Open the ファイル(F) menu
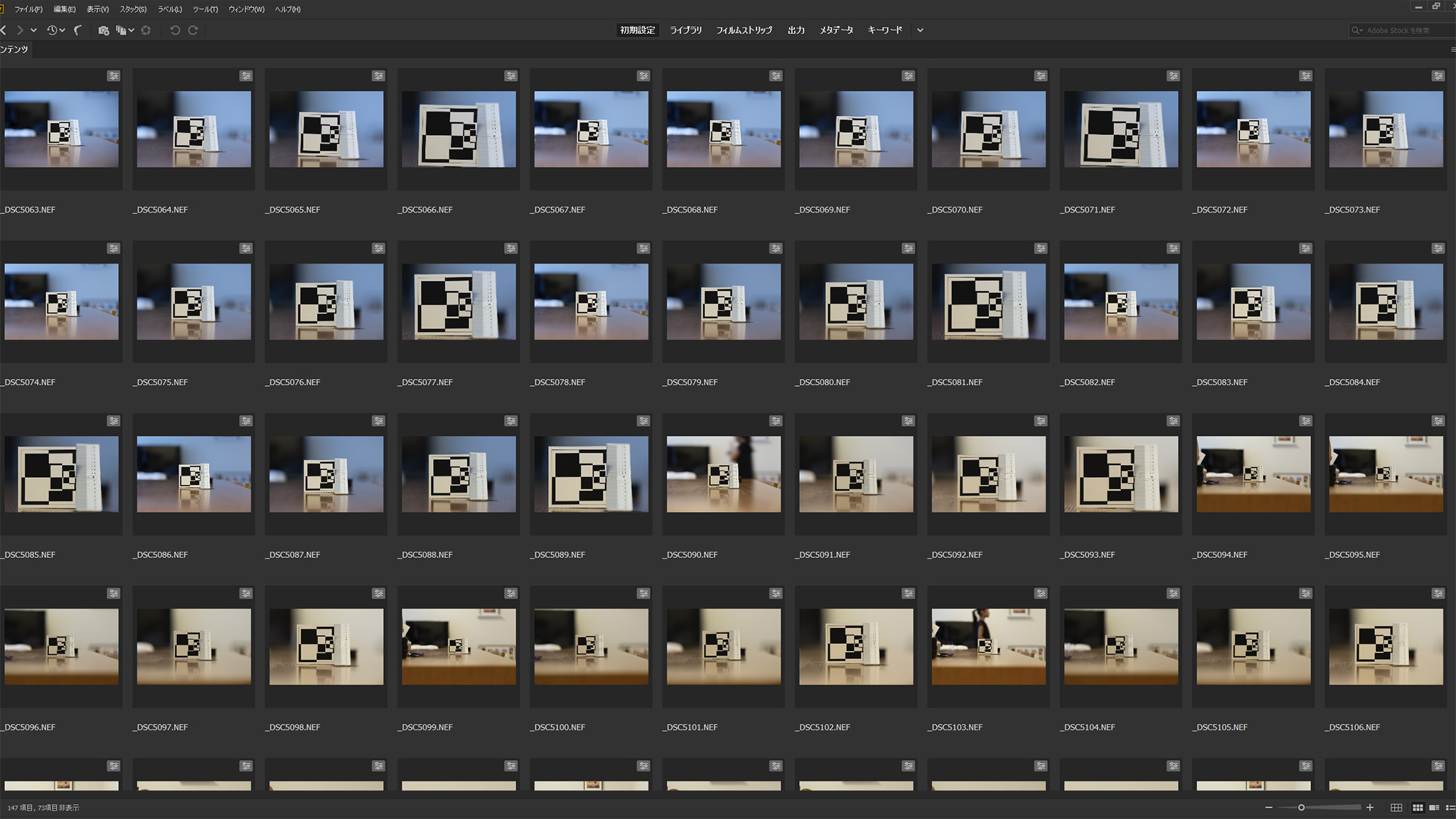1456x819 pixels. (28, 9)
